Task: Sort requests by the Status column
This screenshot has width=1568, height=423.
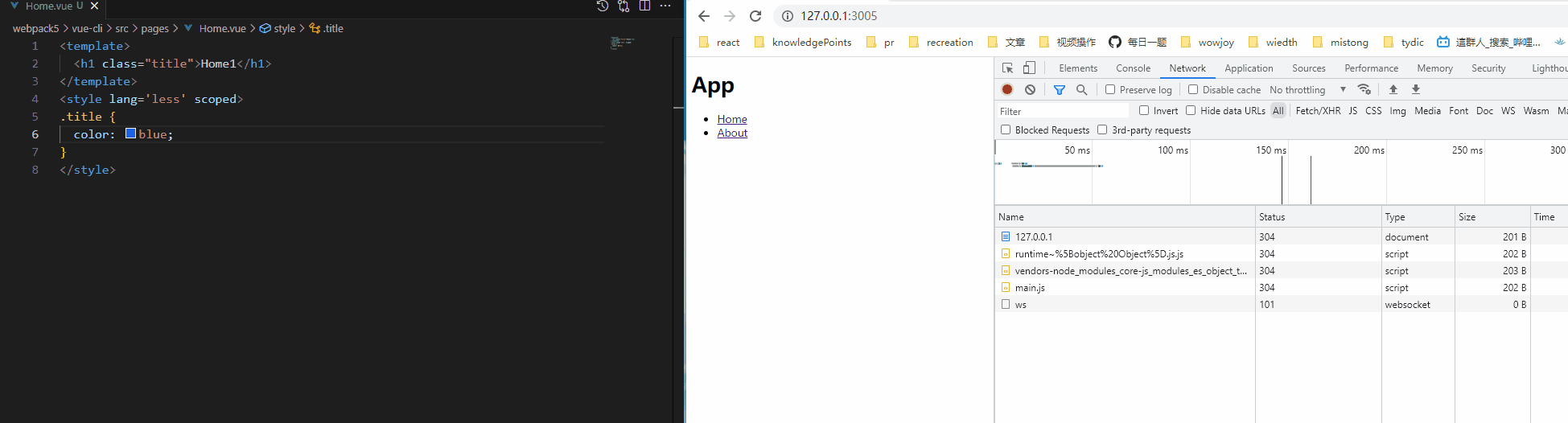Action: (1318, 217)
